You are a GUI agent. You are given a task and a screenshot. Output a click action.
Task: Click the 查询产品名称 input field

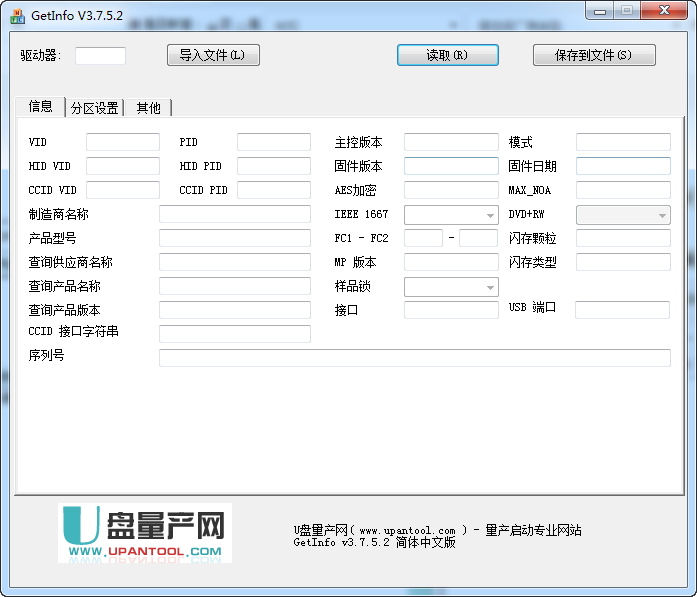[235, 286]
